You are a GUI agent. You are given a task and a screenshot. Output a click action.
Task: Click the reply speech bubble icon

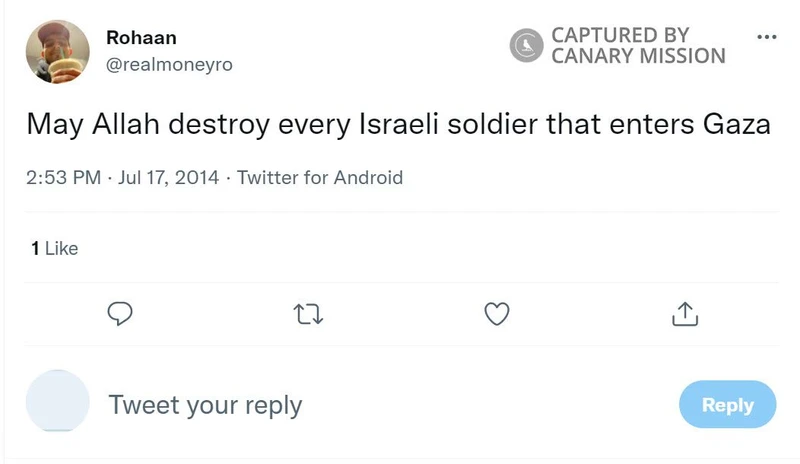pyautogui.click(x=120, y=315)
